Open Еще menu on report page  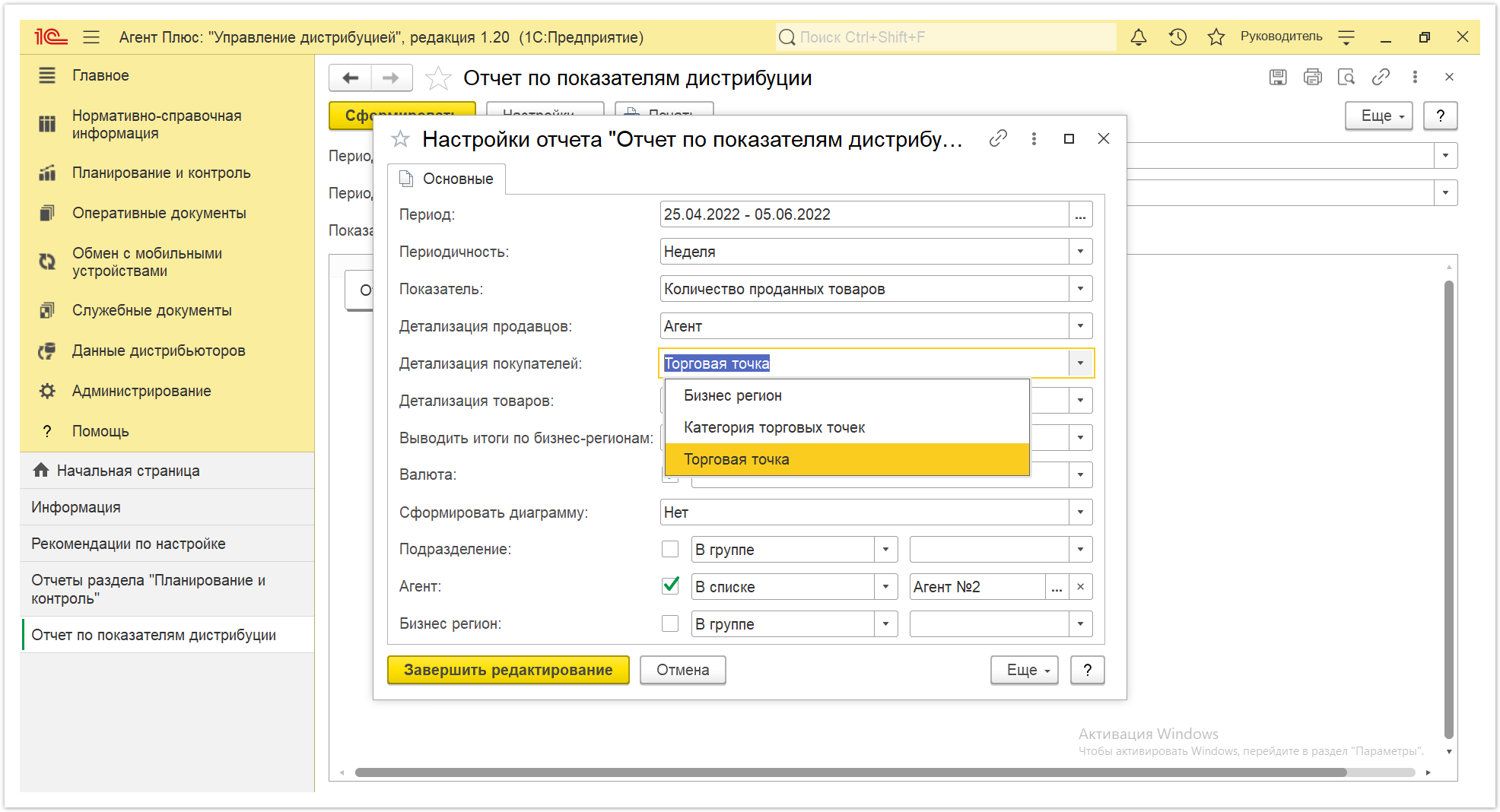point(1379,116)
